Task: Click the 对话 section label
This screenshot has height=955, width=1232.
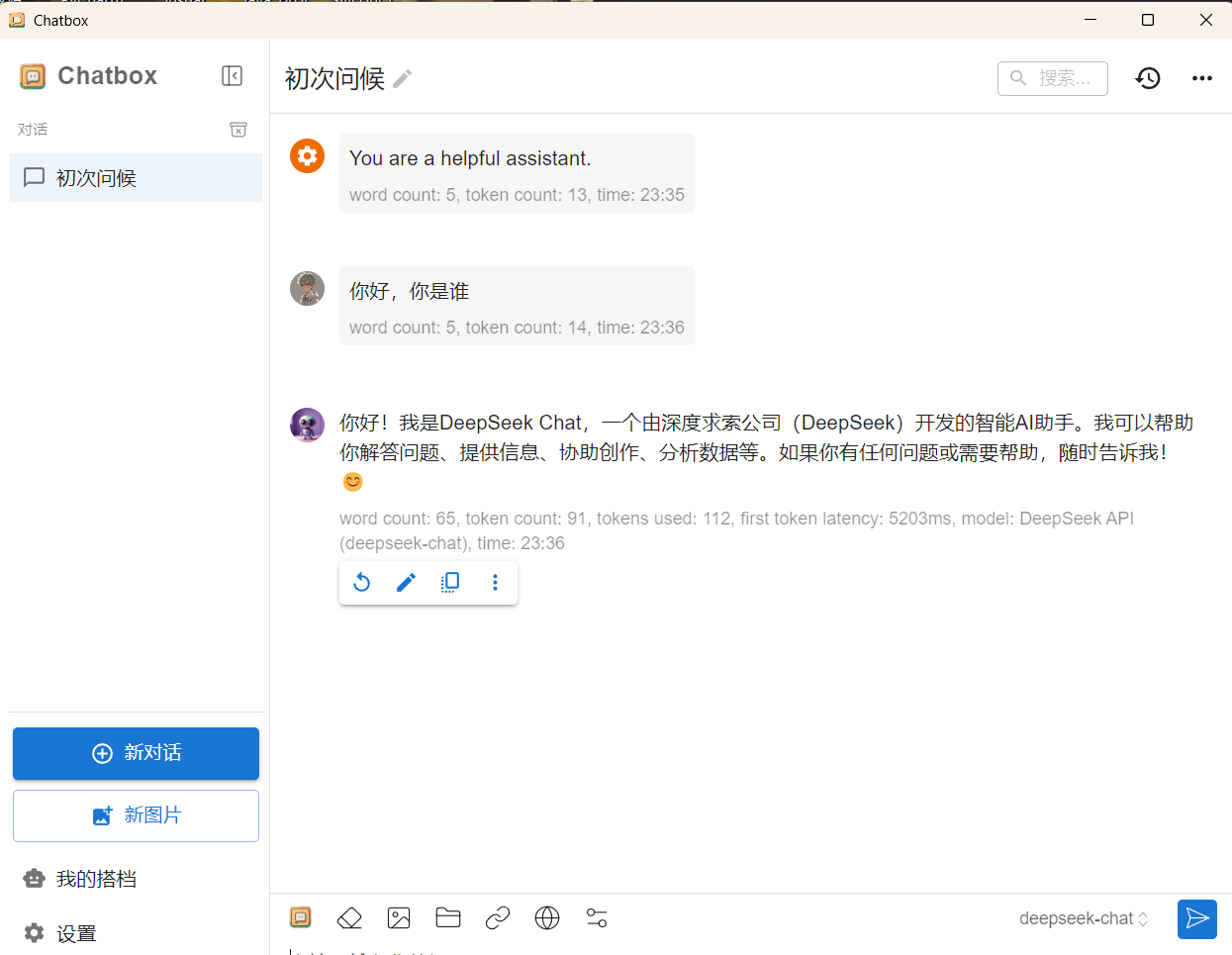Action: tap(33, 130)
